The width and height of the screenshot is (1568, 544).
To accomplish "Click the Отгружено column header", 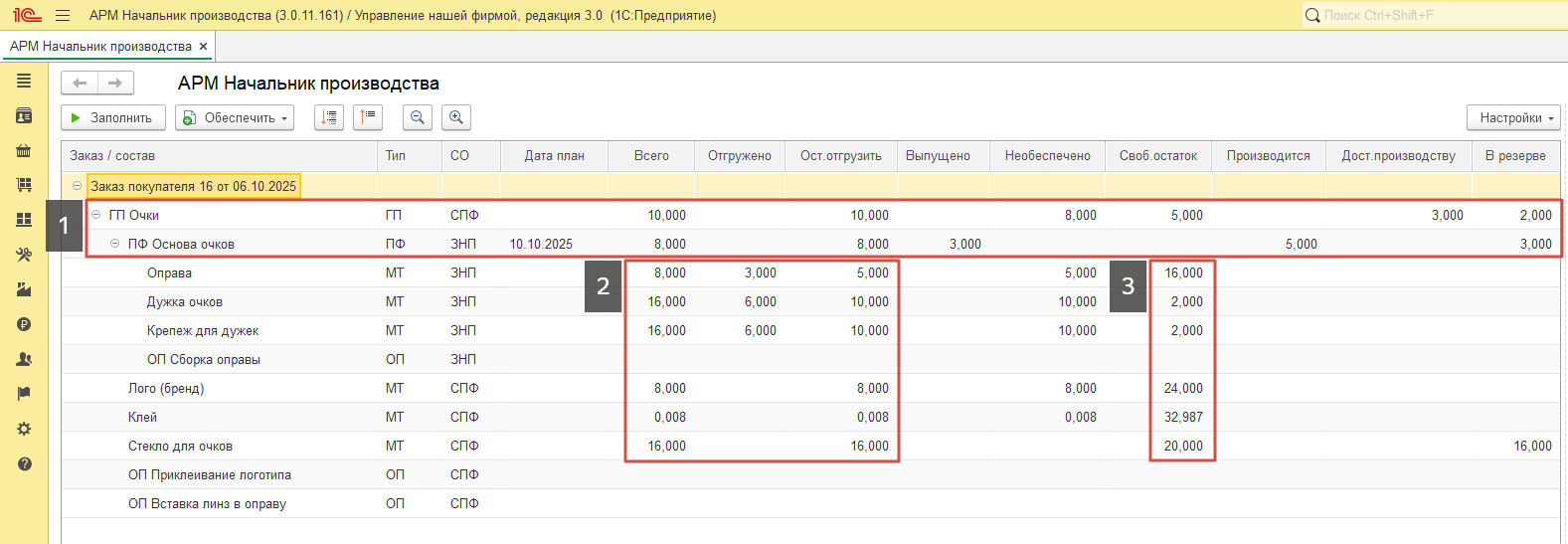I will [739, 155].
